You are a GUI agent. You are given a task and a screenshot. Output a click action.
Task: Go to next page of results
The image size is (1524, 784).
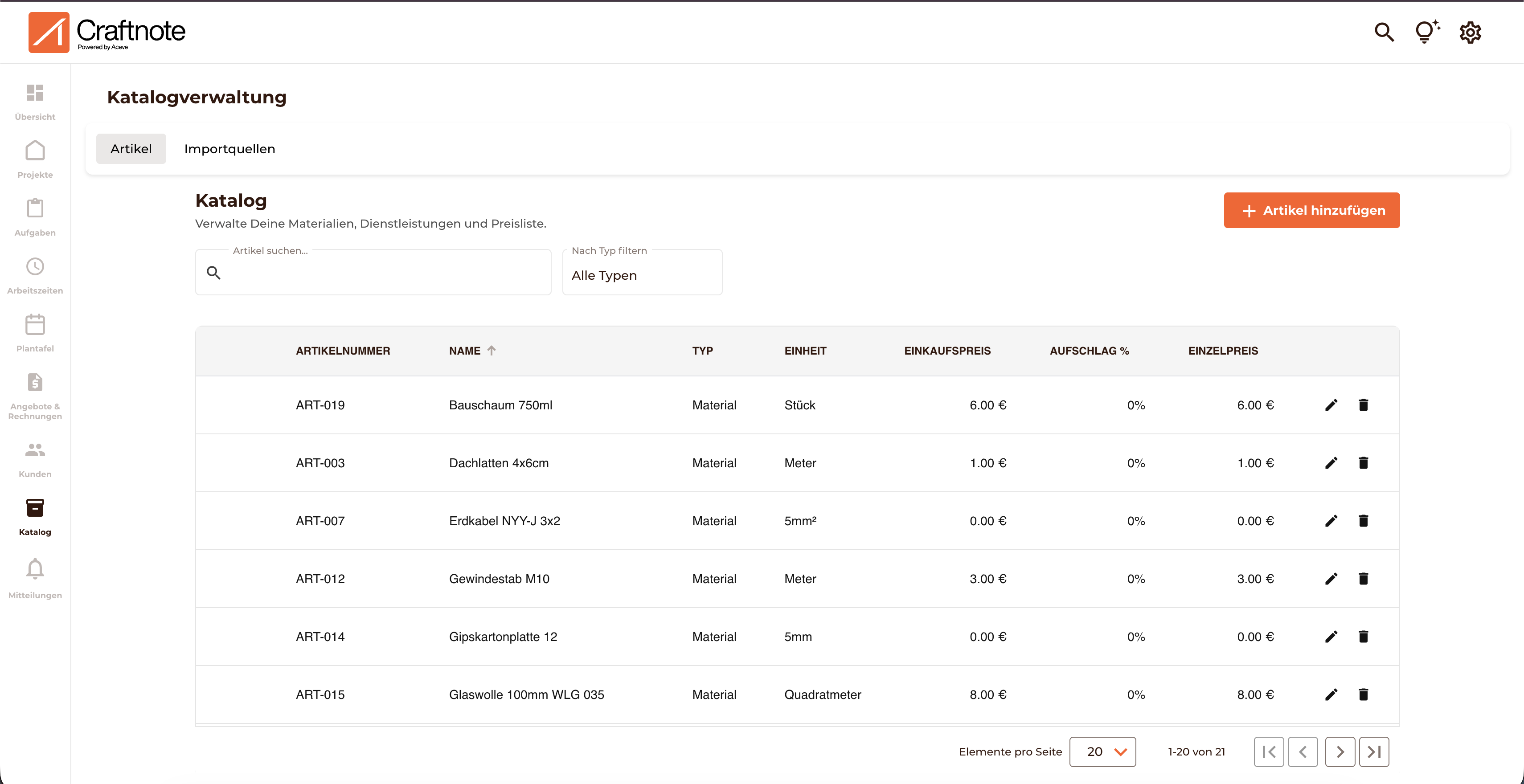point(1340,751)
